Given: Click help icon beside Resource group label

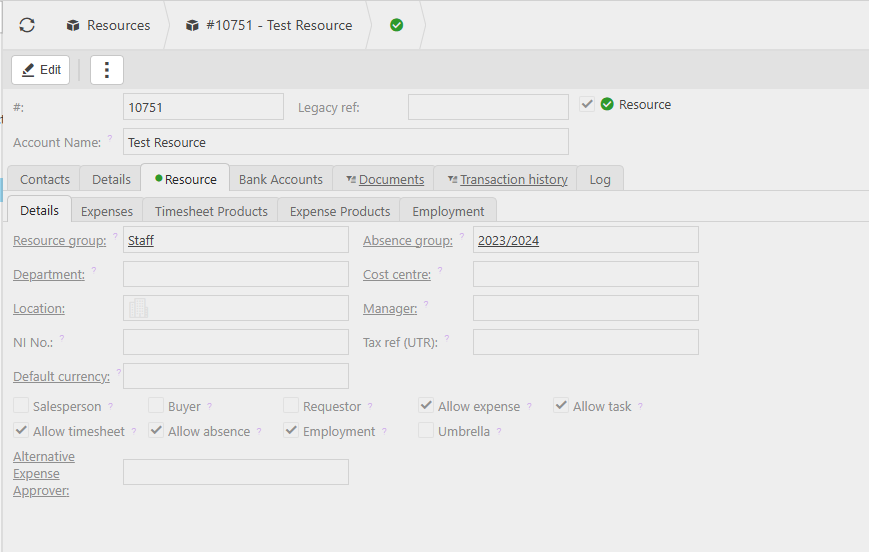Looking at the screenshot, I should tap(115, 236).
